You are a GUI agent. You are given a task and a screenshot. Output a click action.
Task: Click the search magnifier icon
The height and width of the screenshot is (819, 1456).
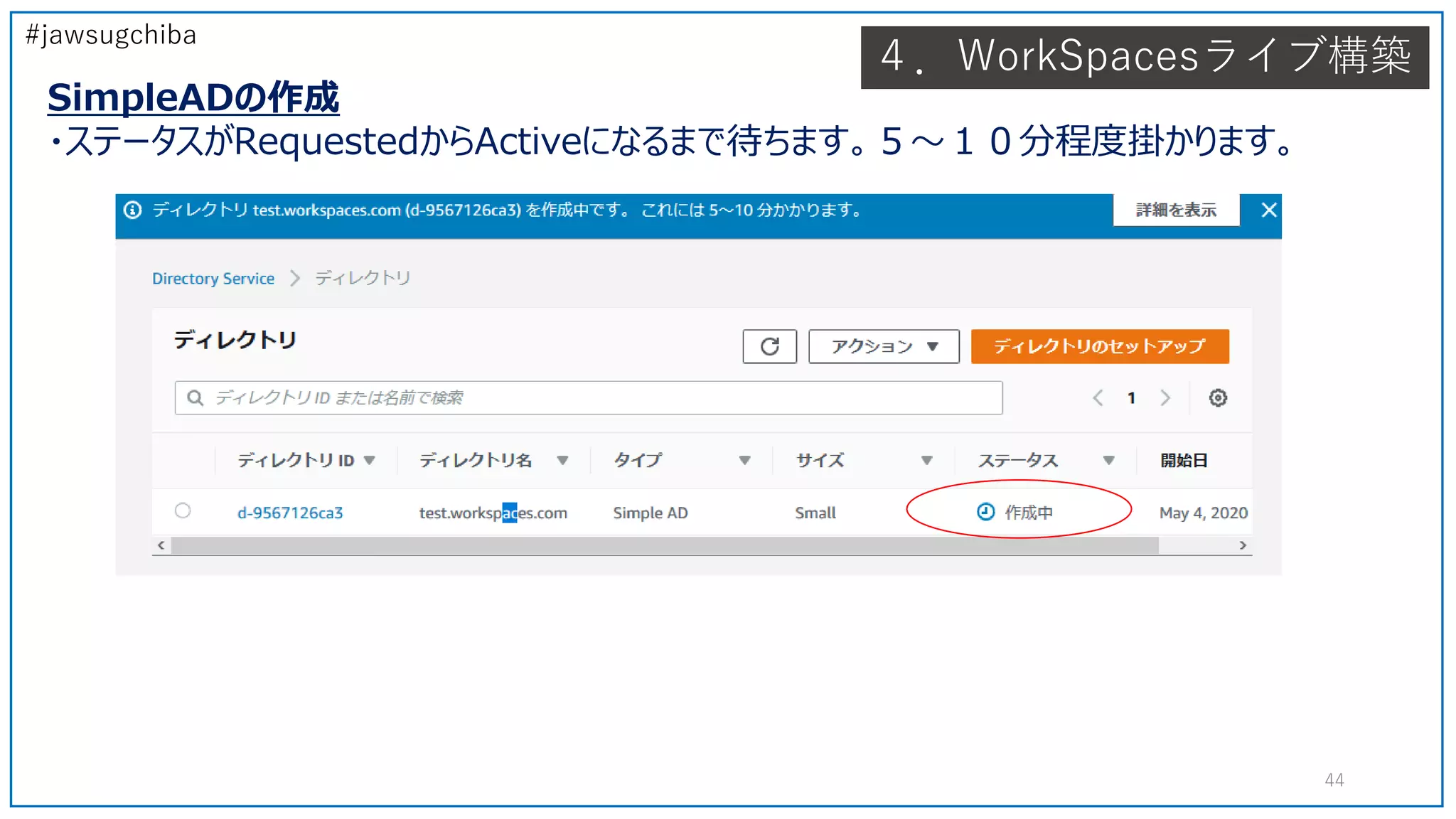point(195,397)
